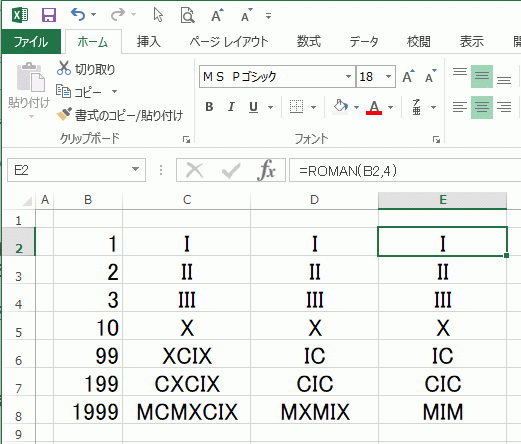Click the formula bar showing =ROMAN(B2,4)
Image resolution: width=521 pixels, height=444 pixels.
[x=405, y=171]
